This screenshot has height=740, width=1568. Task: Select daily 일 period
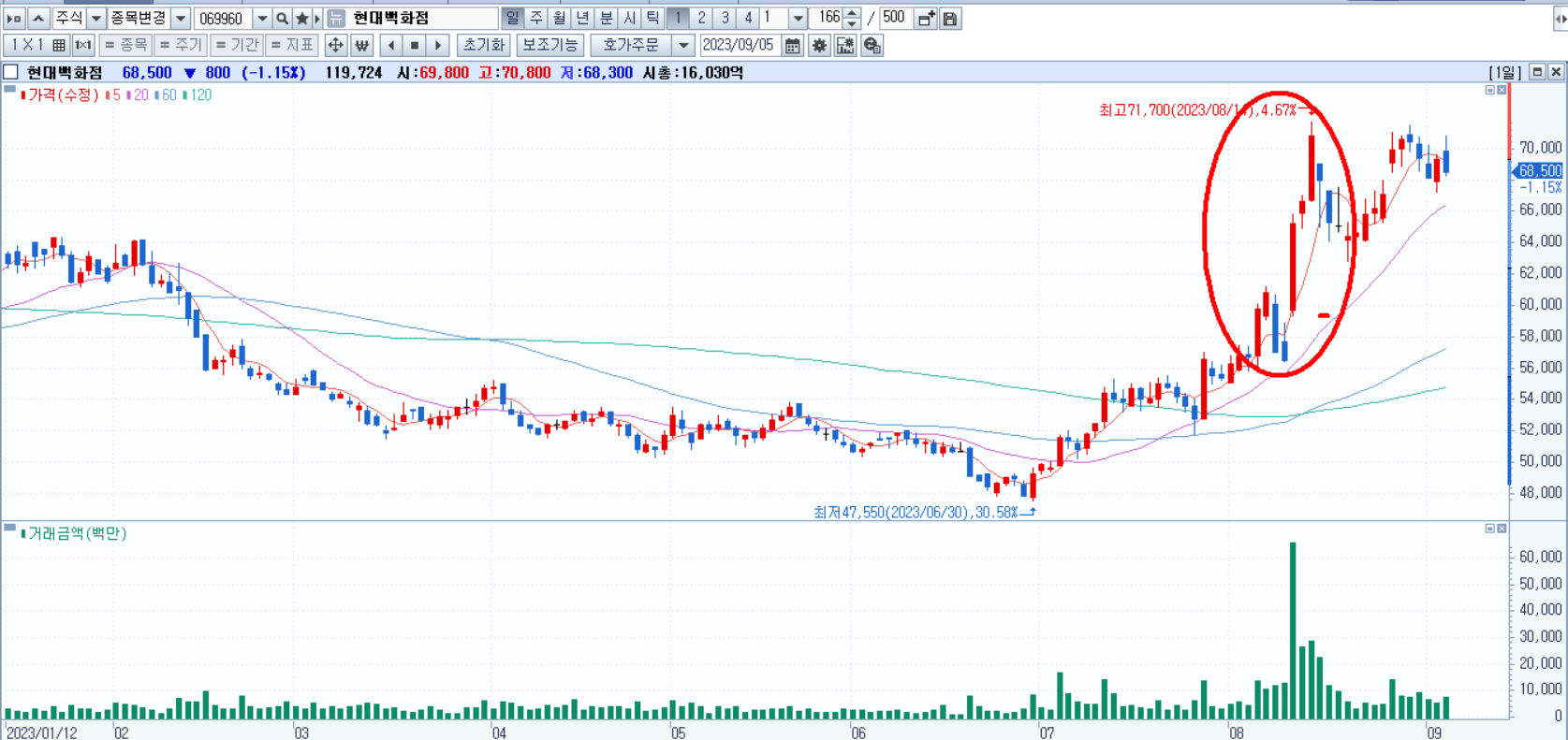(x=512, y=18)
